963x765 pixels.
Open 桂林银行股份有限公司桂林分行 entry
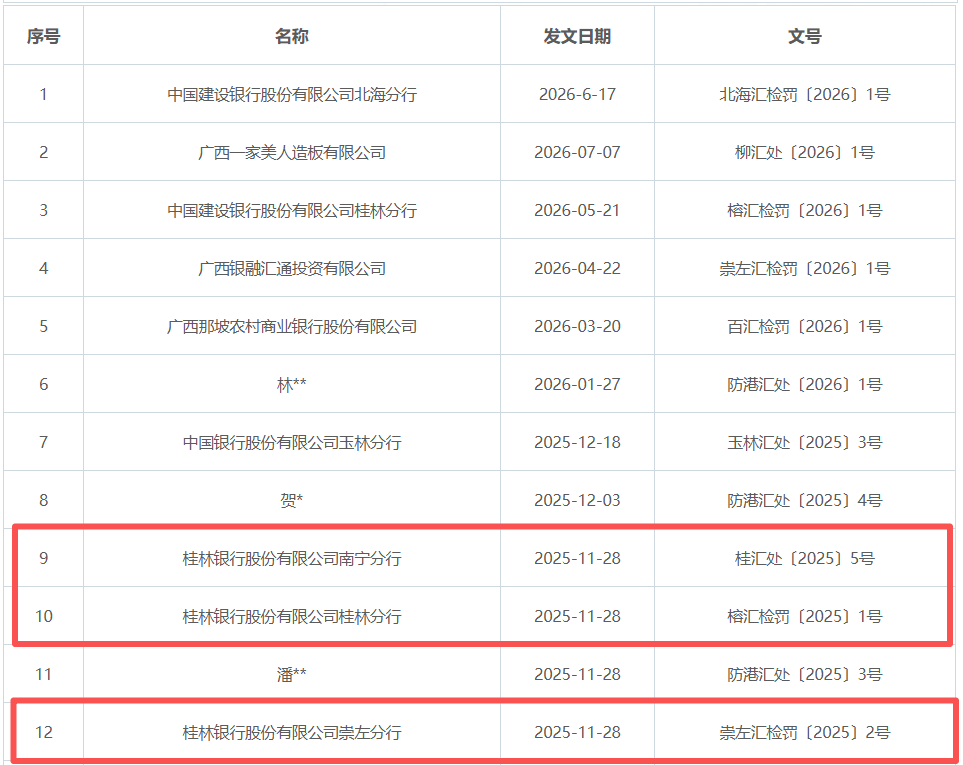point(292,616)
